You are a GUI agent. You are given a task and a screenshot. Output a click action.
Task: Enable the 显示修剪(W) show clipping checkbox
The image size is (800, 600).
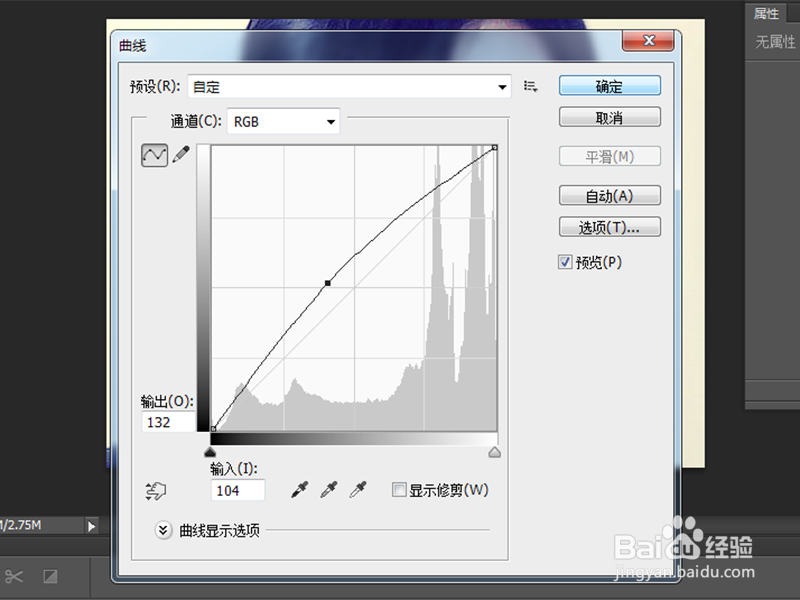pyautogui.click(x=398, y=490)
